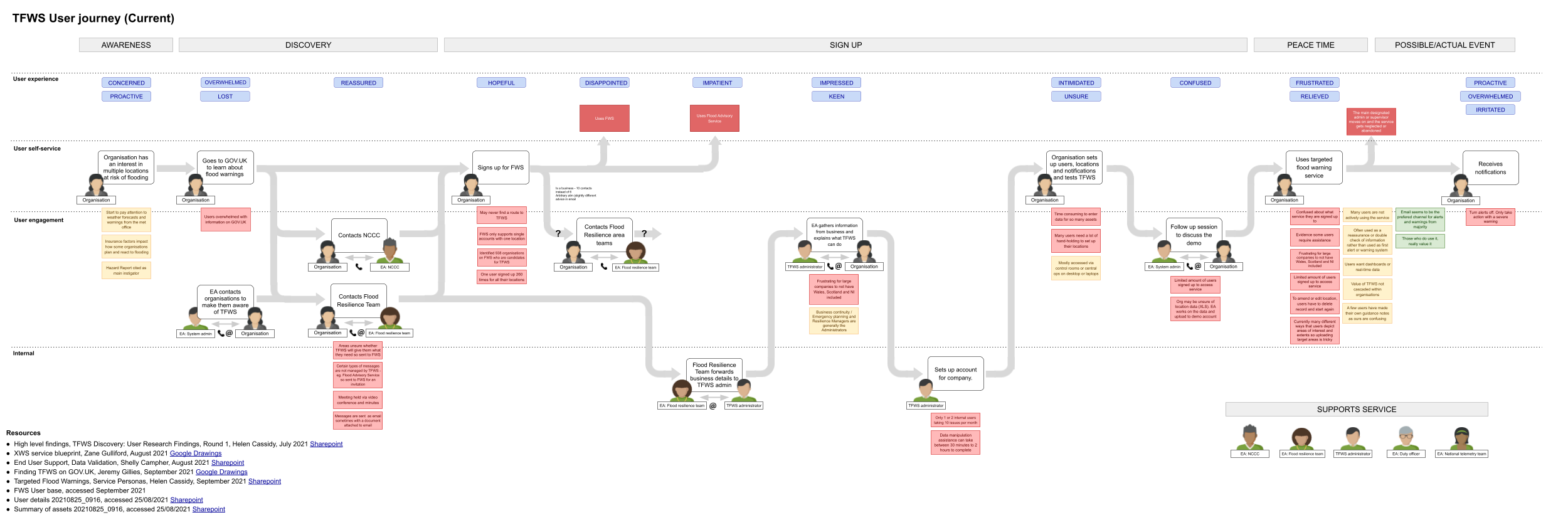
Task: Select TFWS administrator avatar at 'Sets up account'
Action: coord(926,390)
